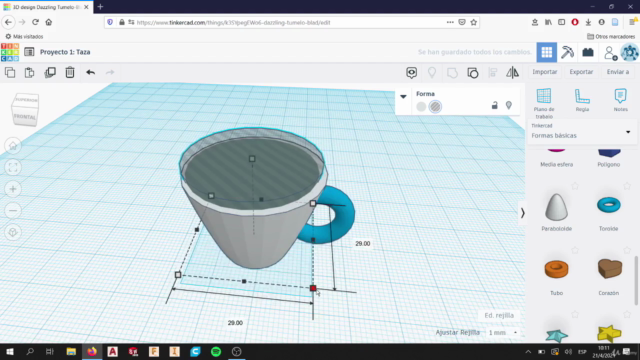Zoom out with the minus button
640x360 pixels.
[13, 211]
